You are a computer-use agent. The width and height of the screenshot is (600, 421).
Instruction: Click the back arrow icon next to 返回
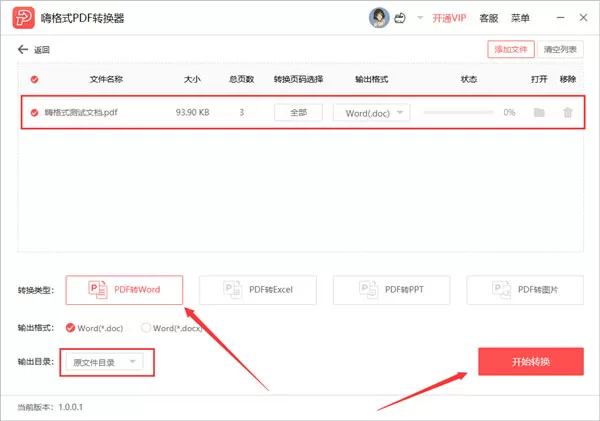(x=23, y=49)
